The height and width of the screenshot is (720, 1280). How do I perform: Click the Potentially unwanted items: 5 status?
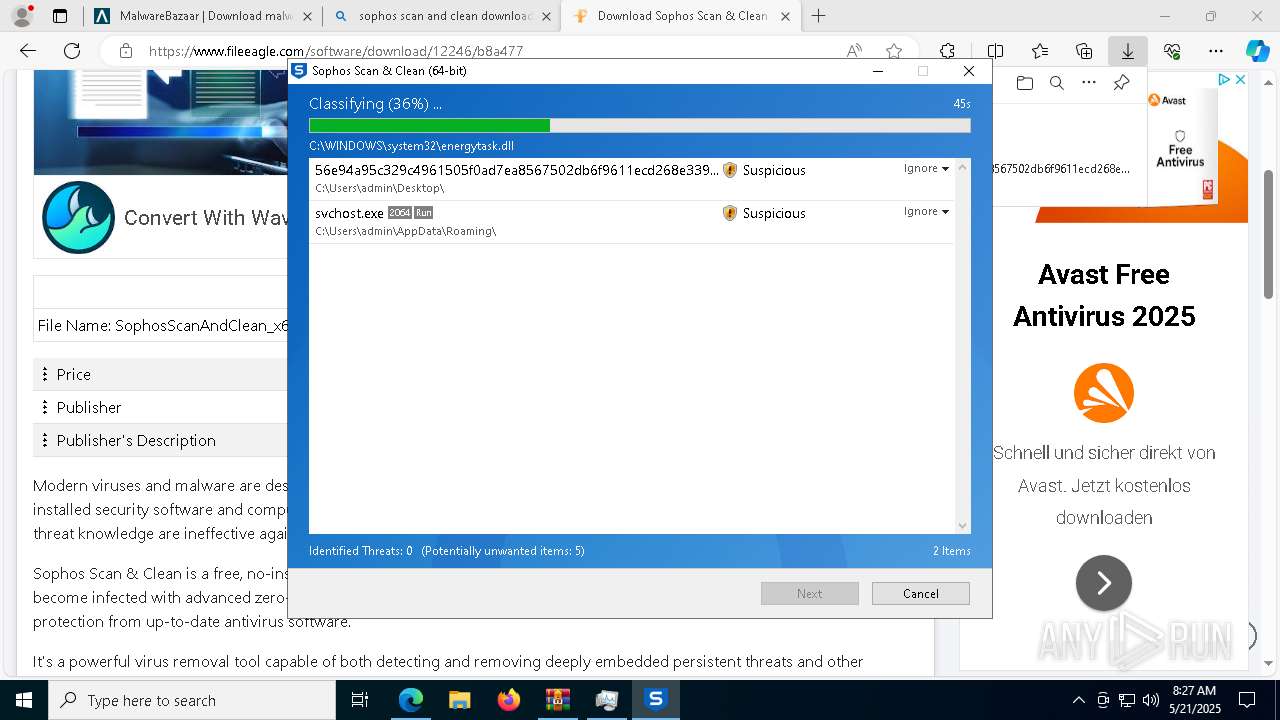pyautogui.click(x=503, y=551)
